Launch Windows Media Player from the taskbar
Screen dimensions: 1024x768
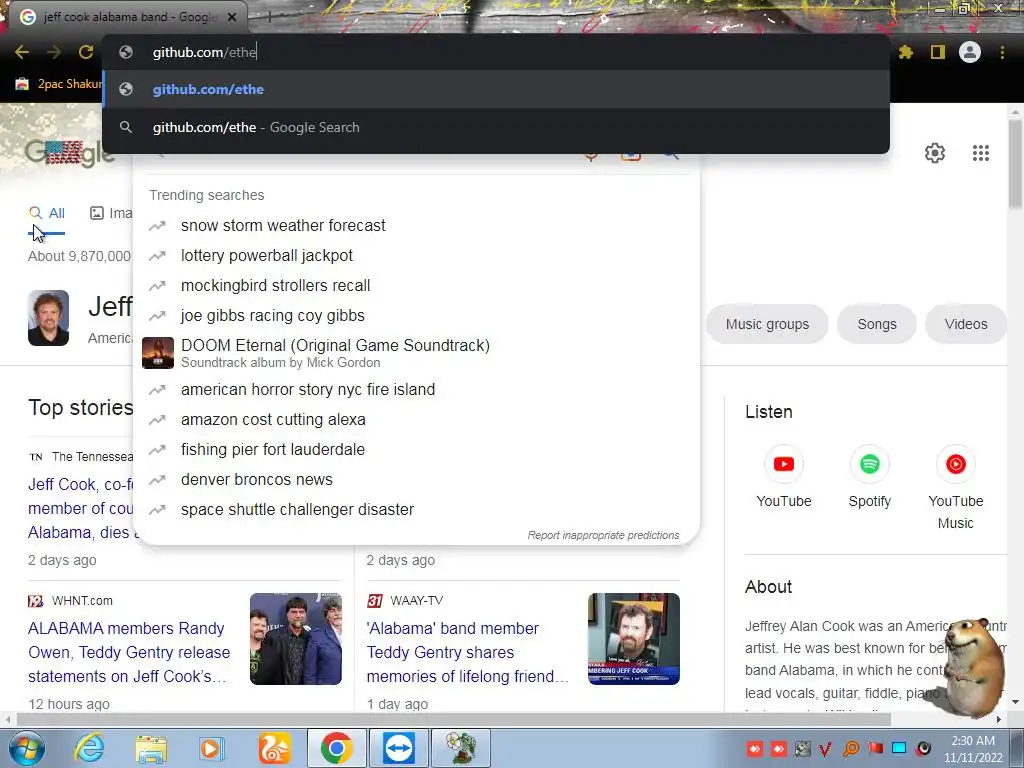(x=211, y=748)
